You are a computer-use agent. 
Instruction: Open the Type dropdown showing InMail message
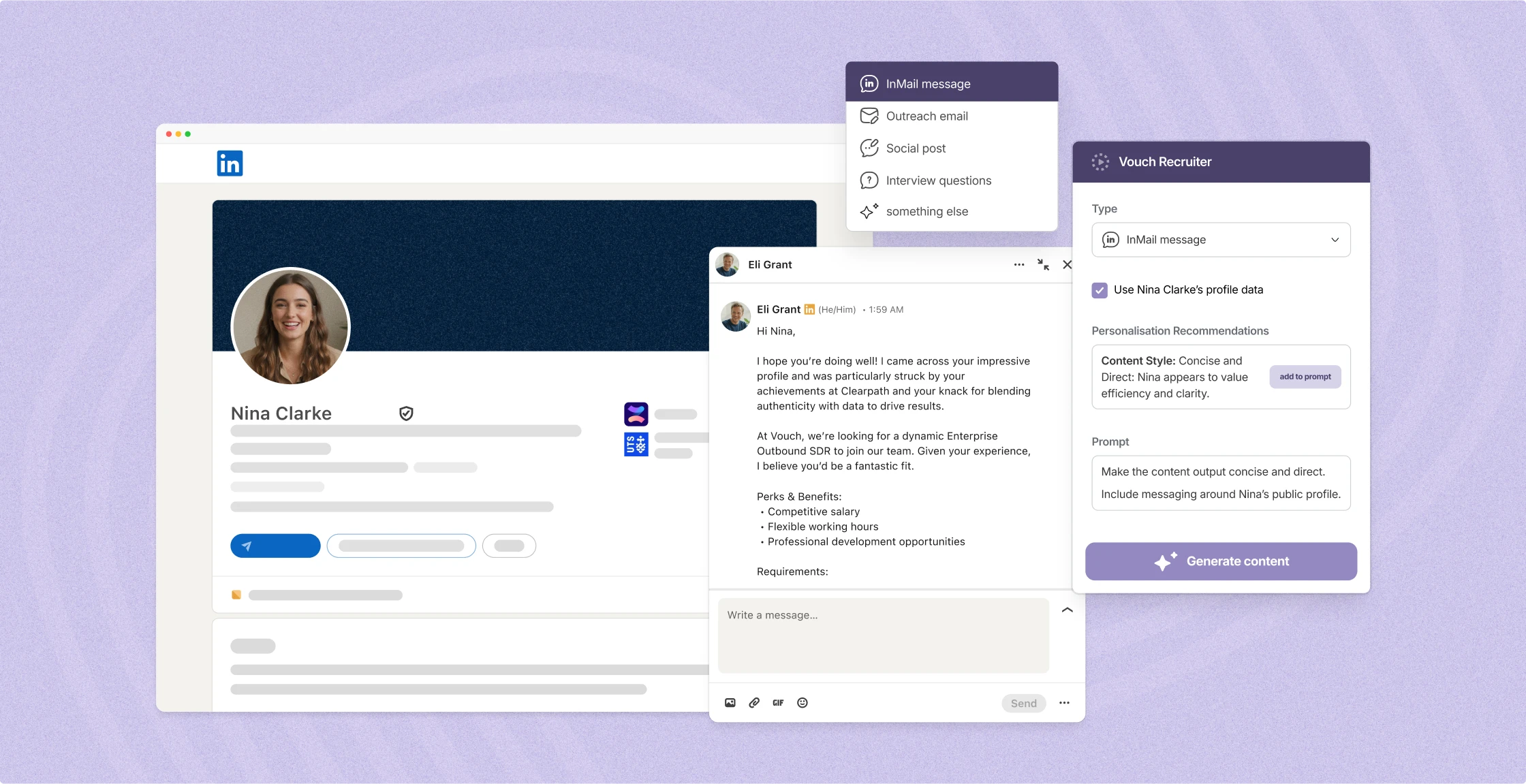[x=1221, y=240]
